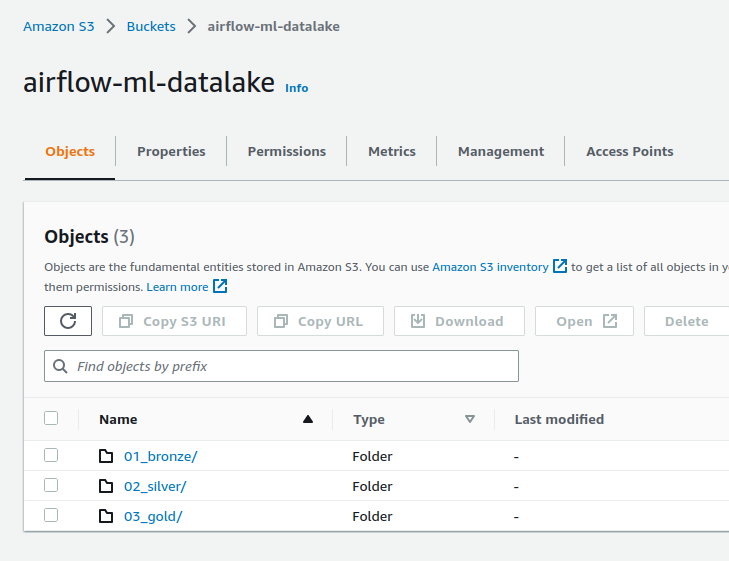Viewport: 729px width, 561px height.
Task: Click the Objects (3) section heading
Action: coord(89,237)
